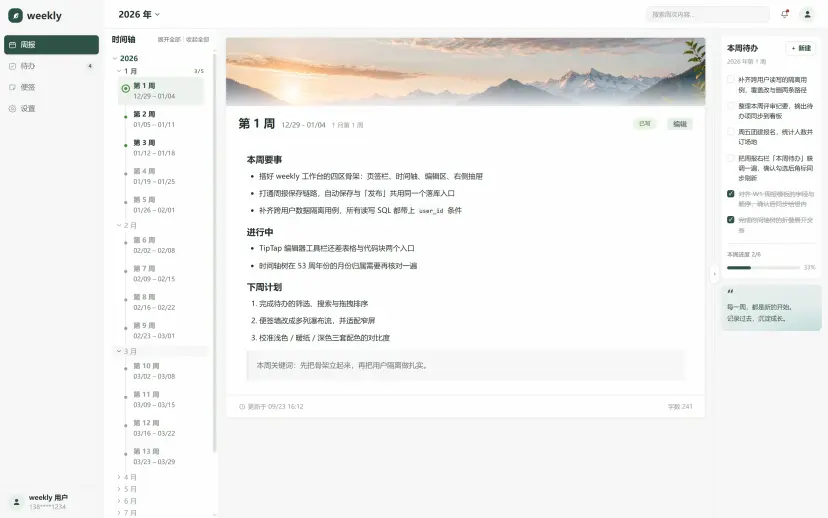Check the 周五团建报名 todo
Viewport: 828px width, 518px height.
coord(731,132)
